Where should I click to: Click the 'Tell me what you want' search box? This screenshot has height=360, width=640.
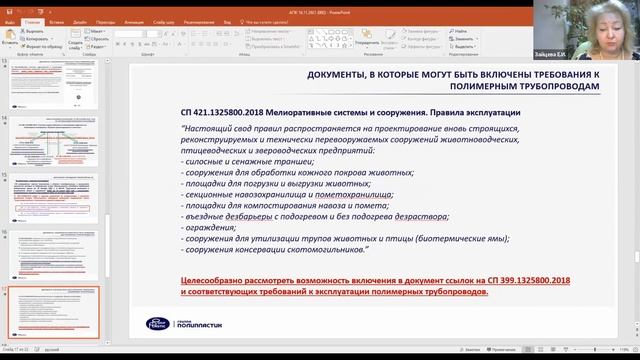(264, 22)
